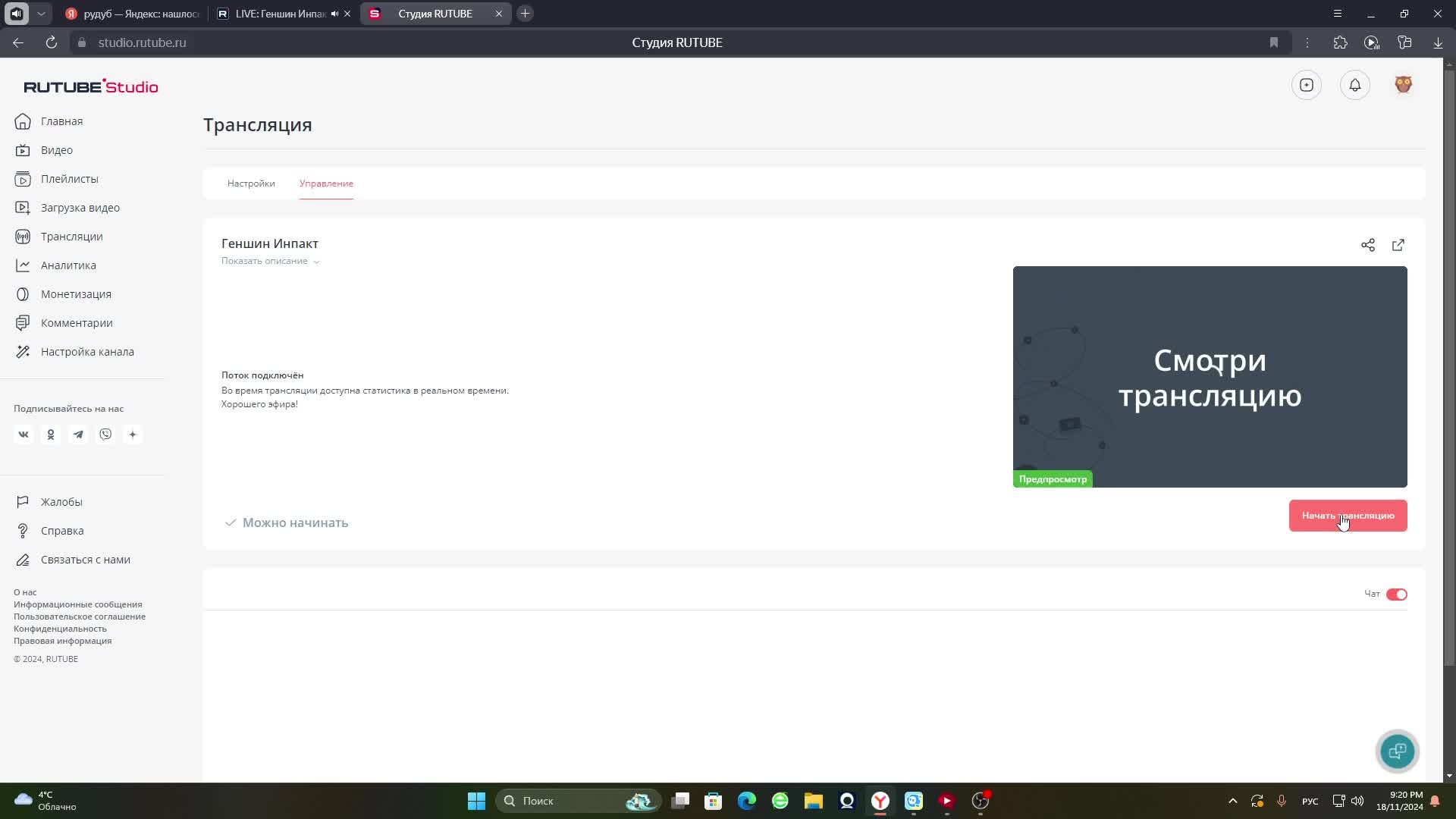Show hidden tray icons chevron
This screenshot has width=1456, height=819.
[1232, 801]
